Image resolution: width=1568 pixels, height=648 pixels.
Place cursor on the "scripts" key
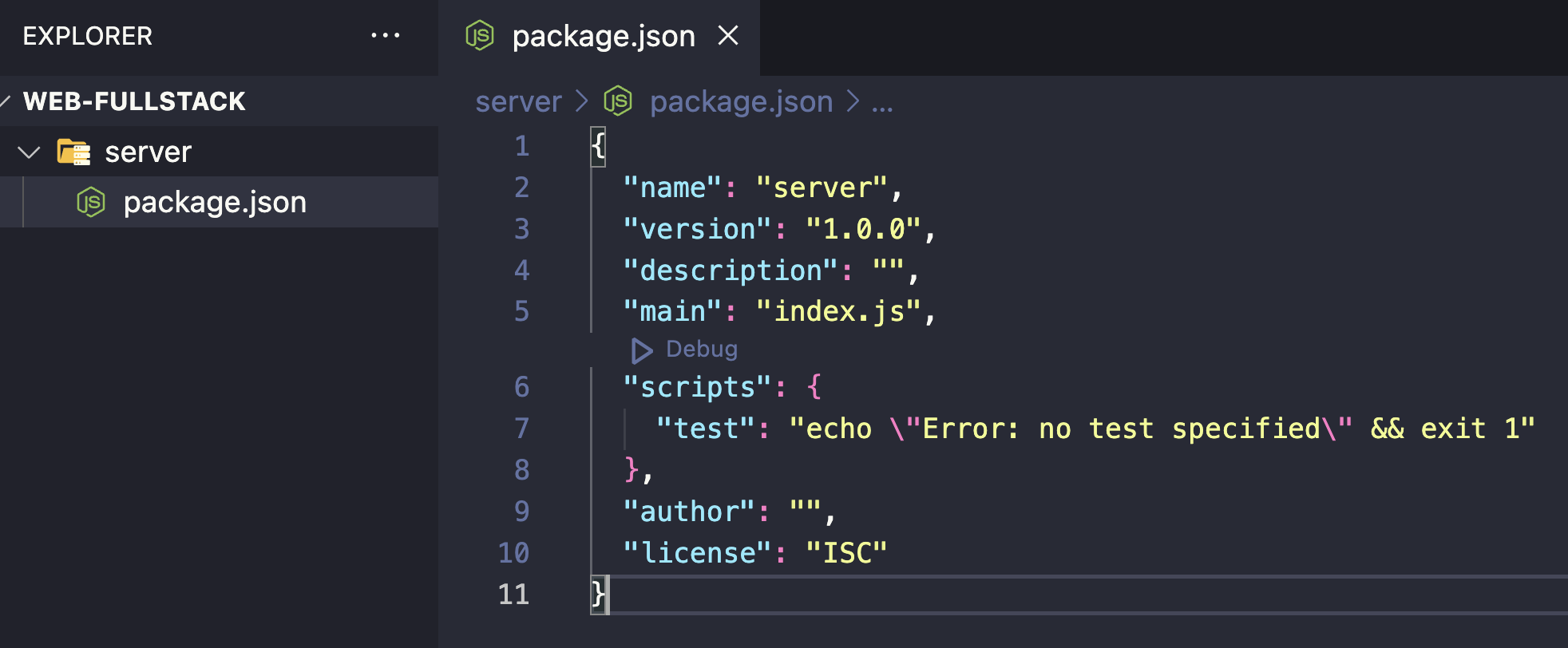[697, 388]
